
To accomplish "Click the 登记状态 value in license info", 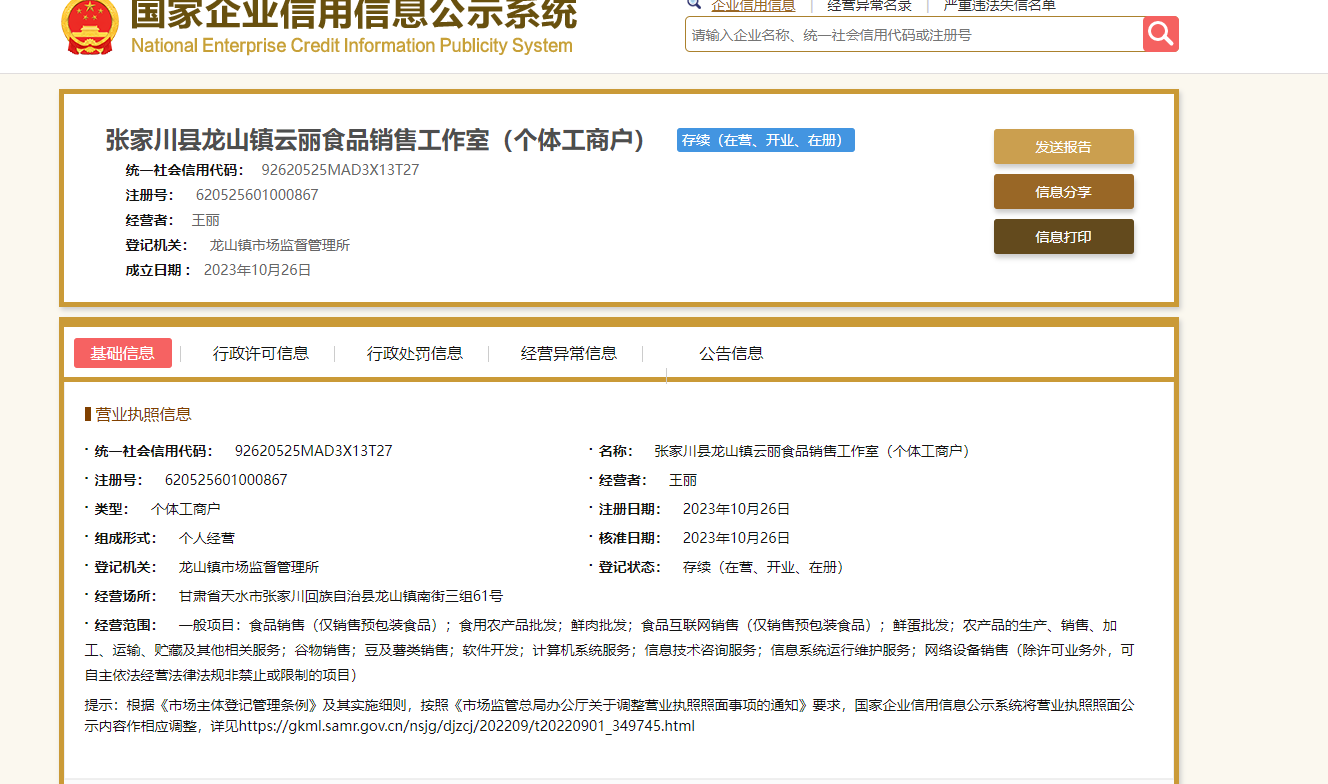I will point(766,567).
